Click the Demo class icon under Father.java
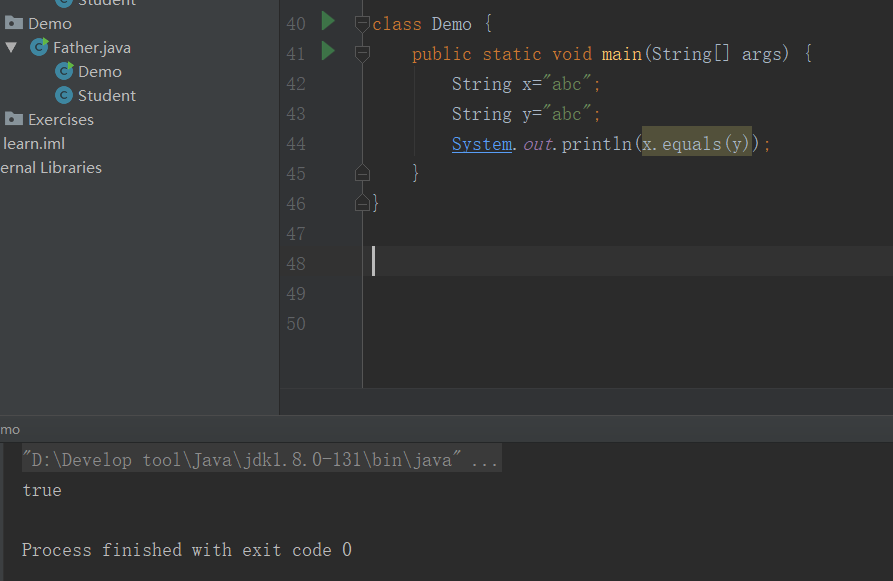Screen dimensions: 893x581 point(64,71)
